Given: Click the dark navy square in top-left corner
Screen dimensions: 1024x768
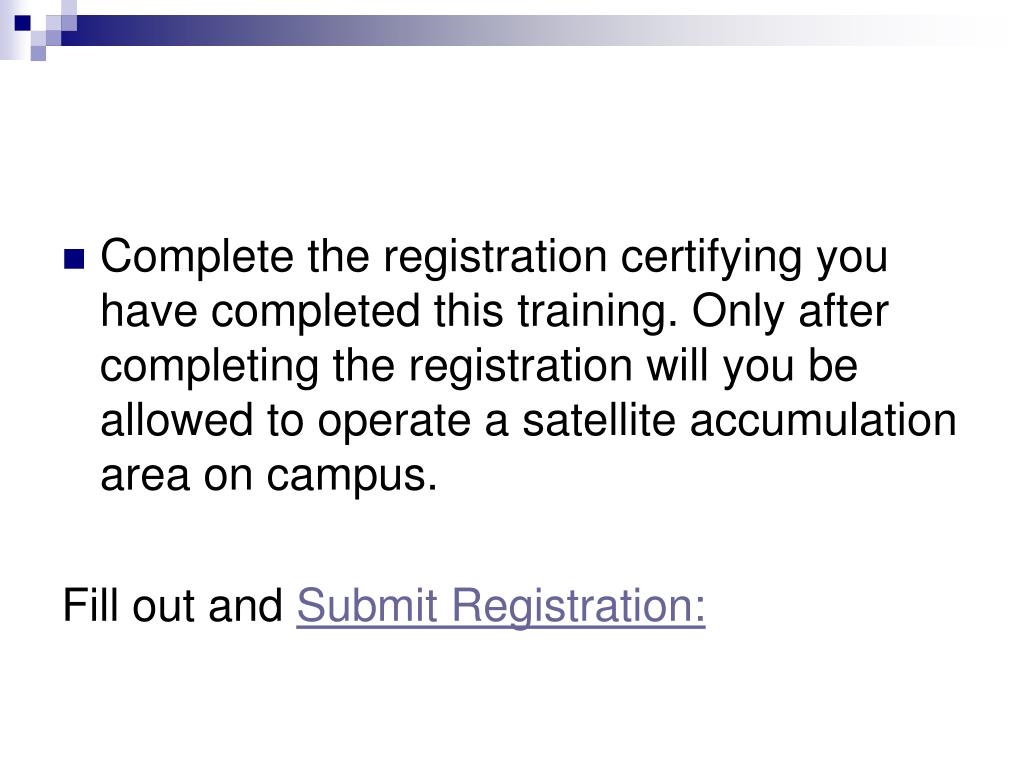Looking at the screenshot, I should [x=22, y=23].
